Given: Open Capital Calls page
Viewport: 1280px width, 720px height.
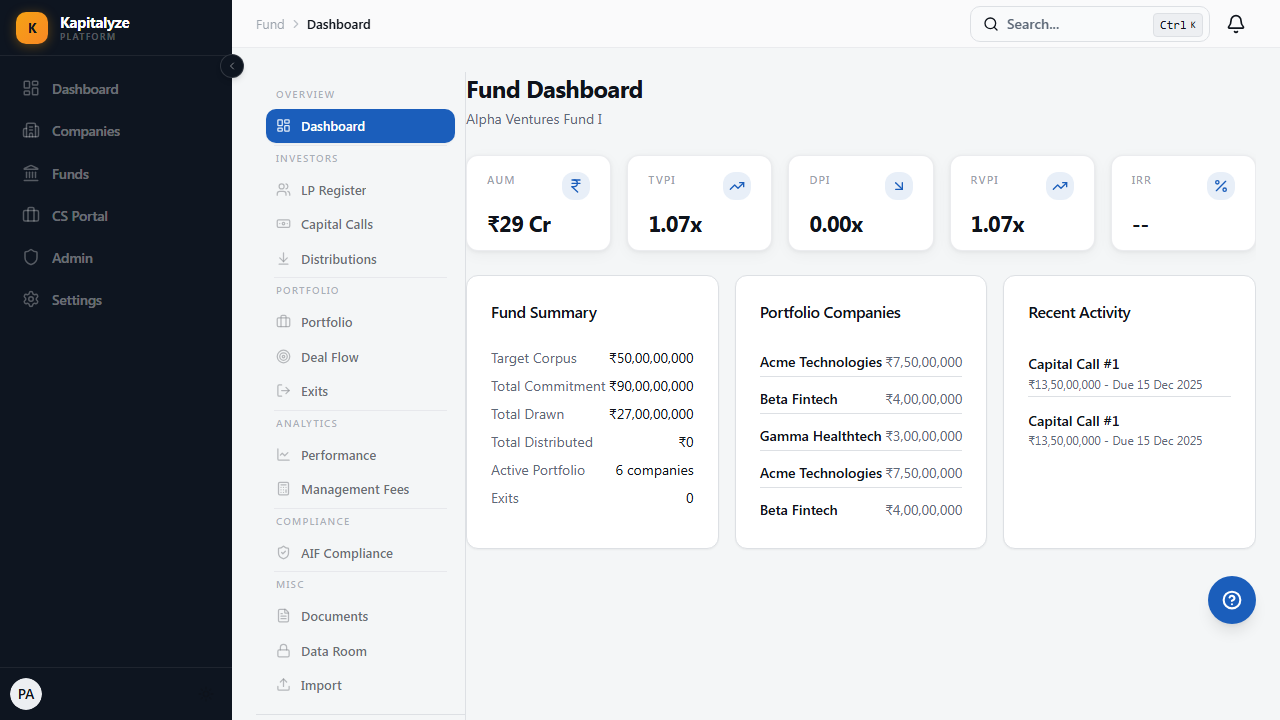Looking at the screenshot, I should click(360, 225).
